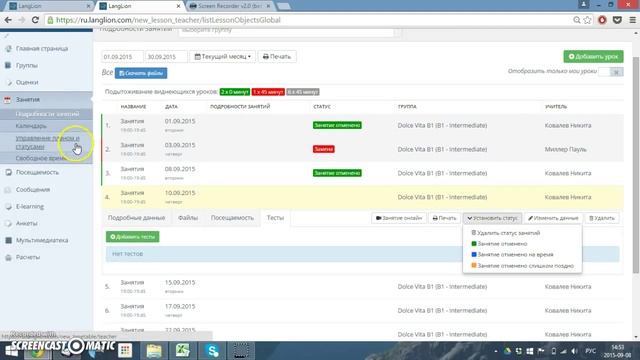The height and width of the screenshot is (360, 640).
Task: Open Текущий месяц dropdown
Action: coord(222,56)
